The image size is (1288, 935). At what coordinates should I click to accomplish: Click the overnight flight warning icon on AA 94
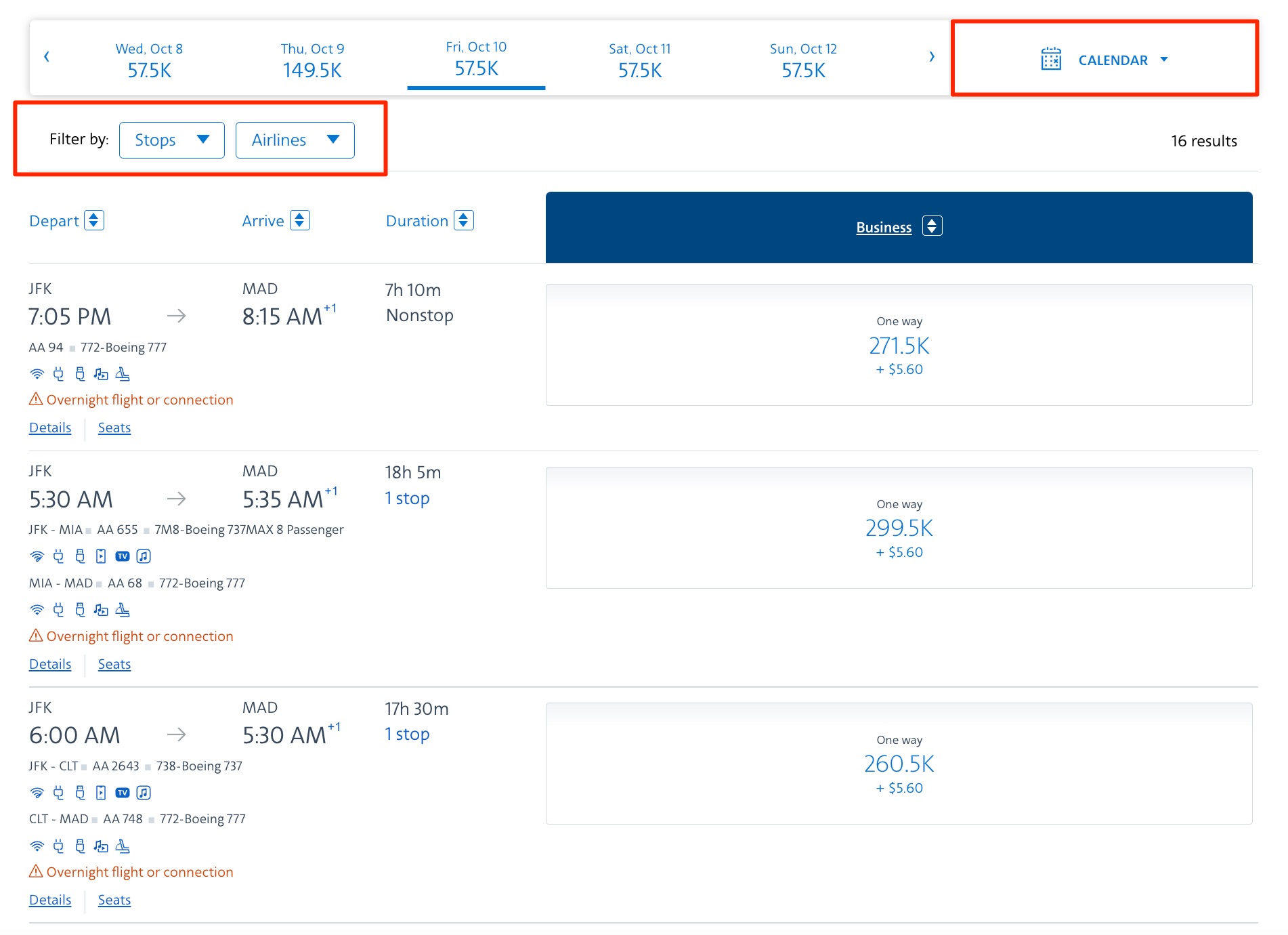point(35,399)
